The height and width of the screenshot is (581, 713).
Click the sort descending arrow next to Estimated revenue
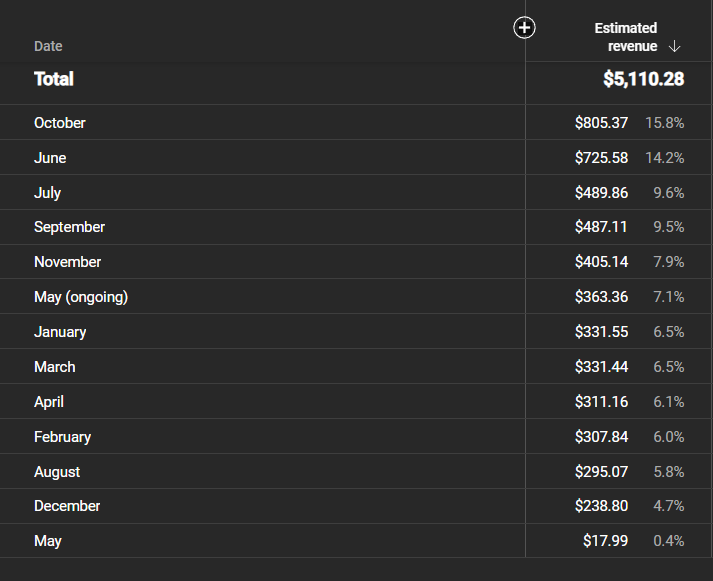[674, 46]
